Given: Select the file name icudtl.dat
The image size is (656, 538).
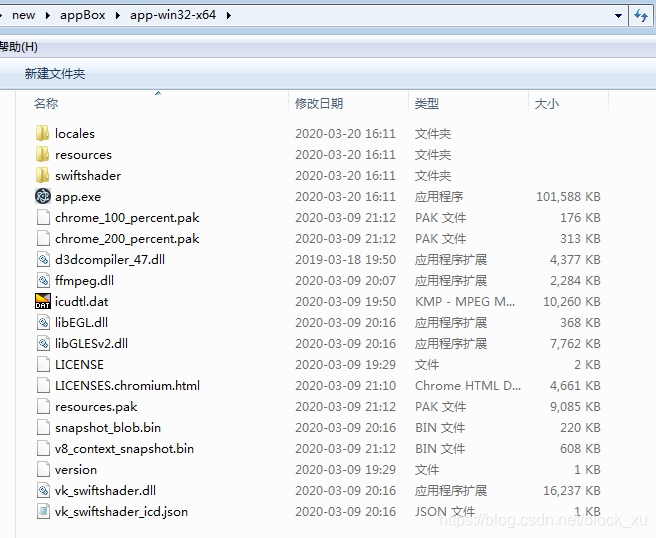Looking at the screenshot, I should [82, 301].
